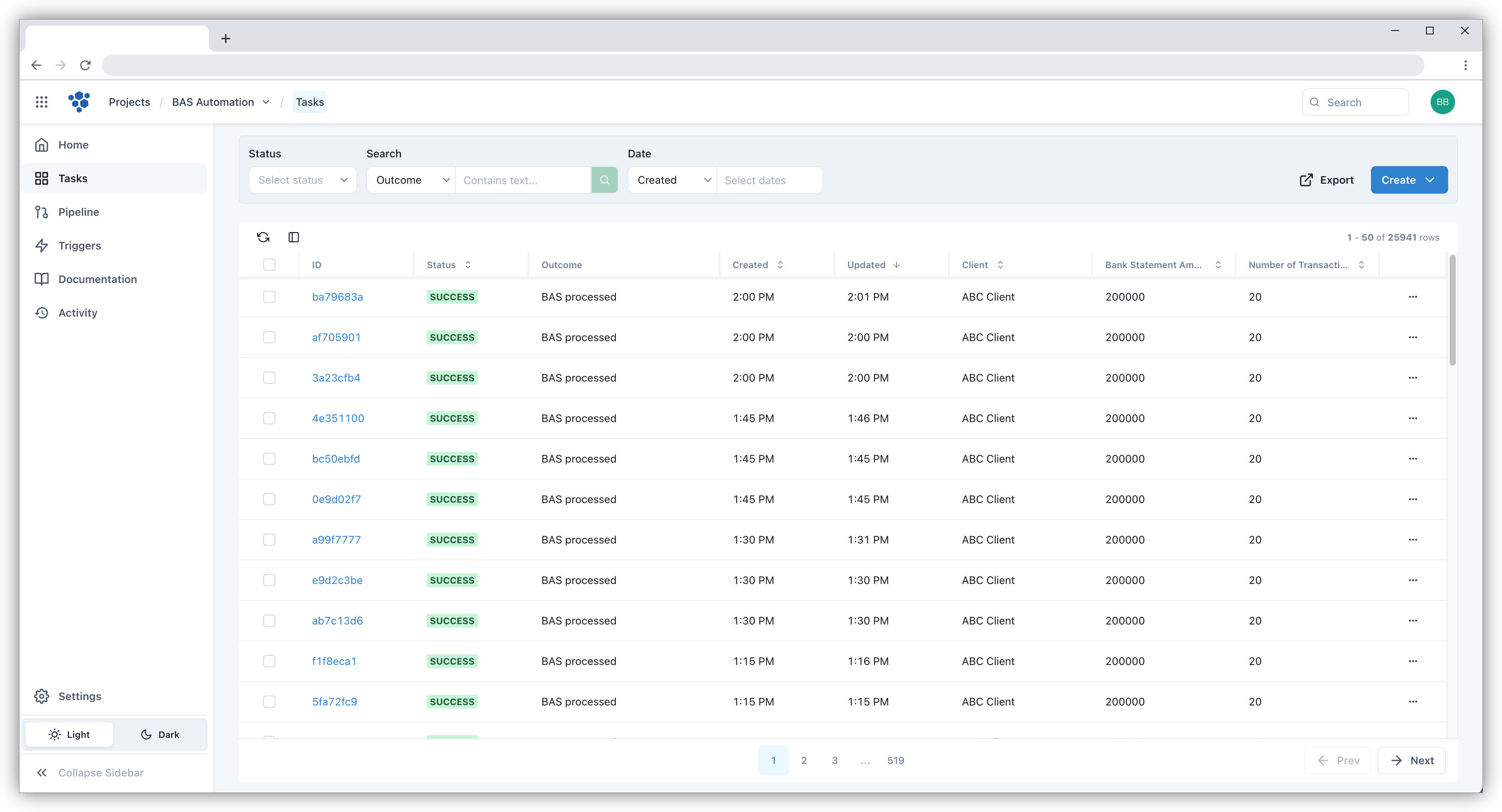Click the refresh table icon

coord(263,237)
